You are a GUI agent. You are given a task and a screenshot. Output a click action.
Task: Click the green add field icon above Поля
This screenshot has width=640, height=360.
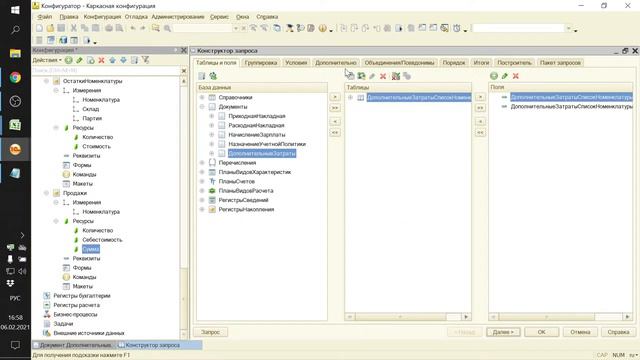[494, 76]
